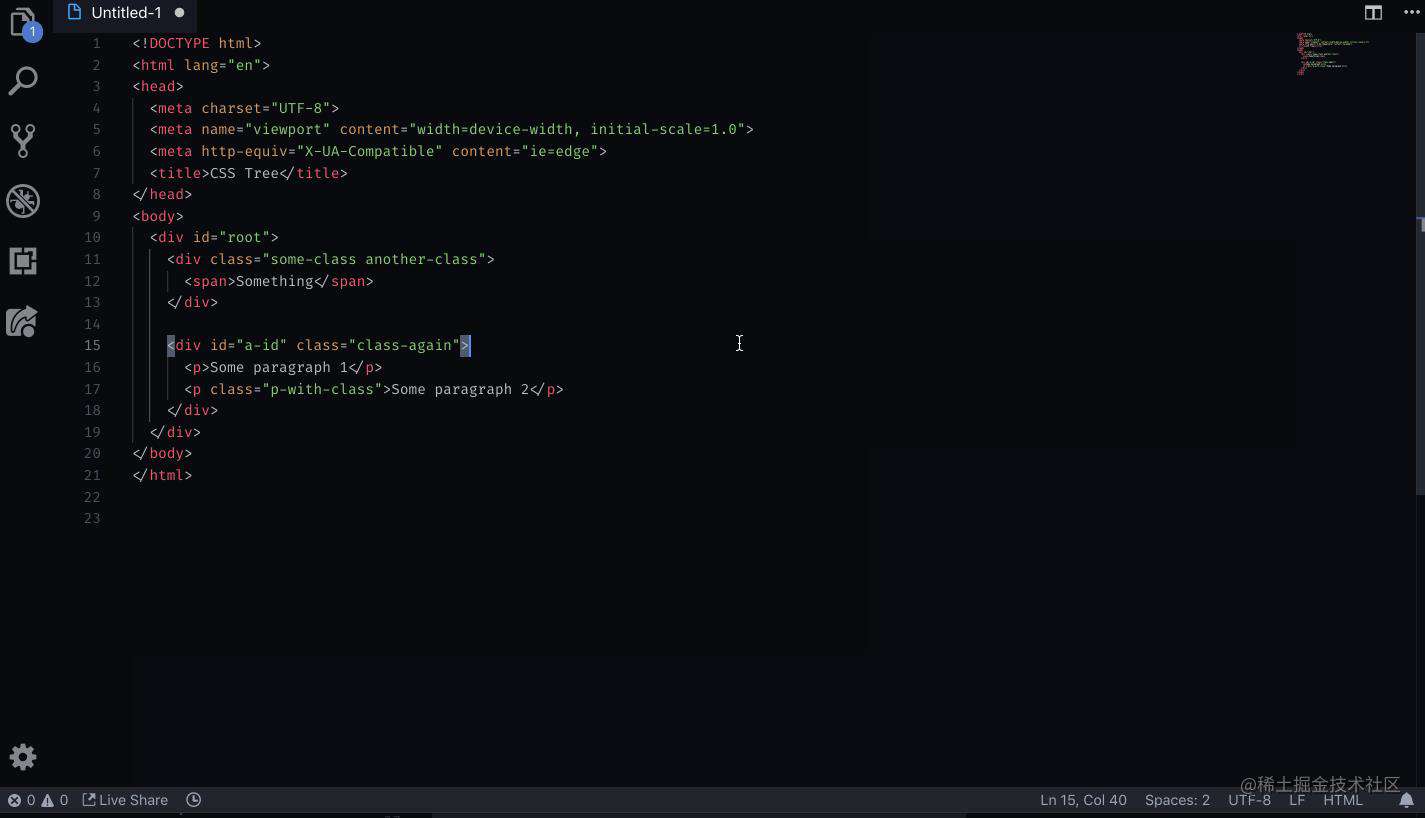
Task: Click the minimap code preview
Action: [1332, 53]
